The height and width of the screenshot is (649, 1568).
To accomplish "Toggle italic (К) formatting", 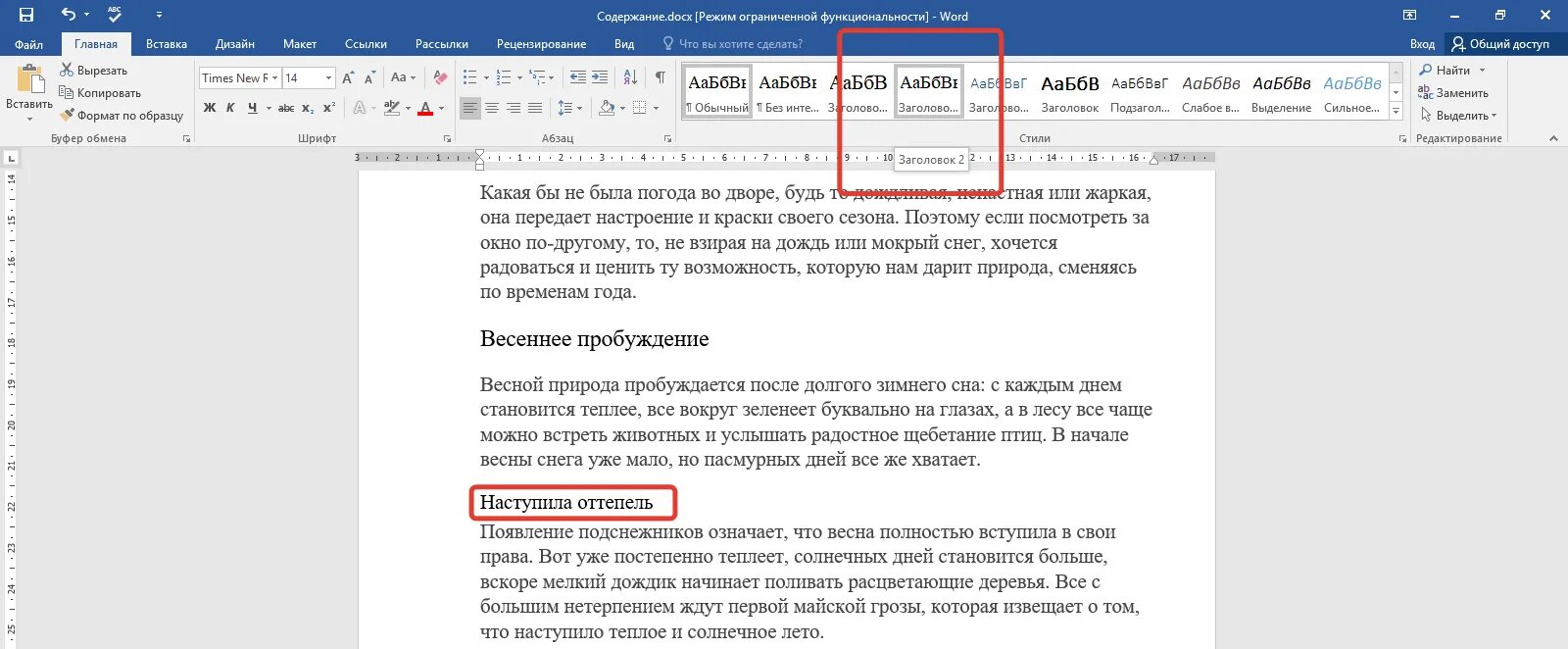I will pos(230,108).
